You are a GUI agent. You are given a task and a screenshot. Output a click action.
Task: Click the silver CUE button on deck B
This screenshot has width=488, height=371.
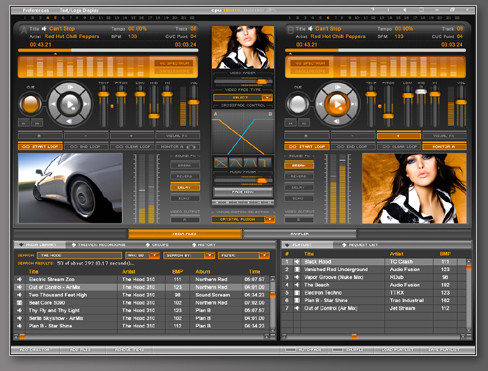tap(297, 104)
